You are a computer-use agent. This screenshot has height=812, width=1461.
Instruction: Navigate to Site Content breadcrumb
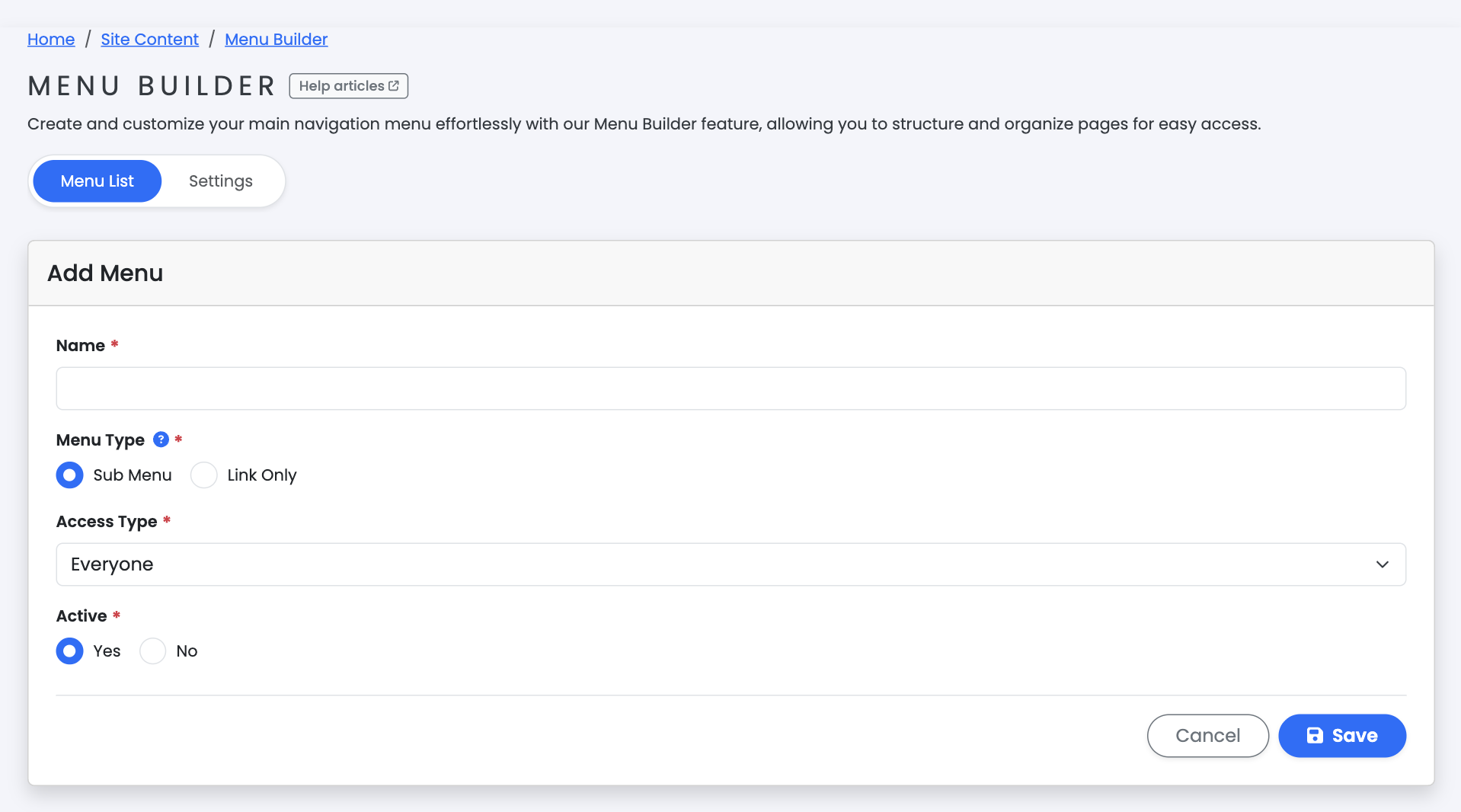150,40
